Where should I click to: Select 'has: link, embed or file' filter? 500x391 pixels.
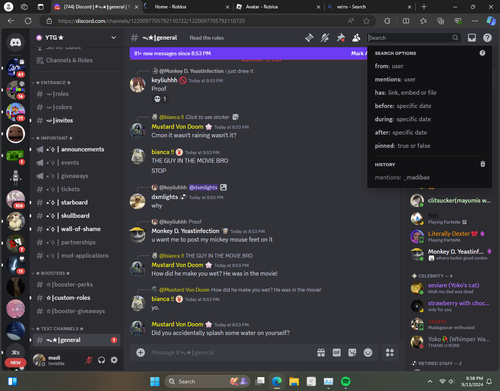tap(429, 93)
